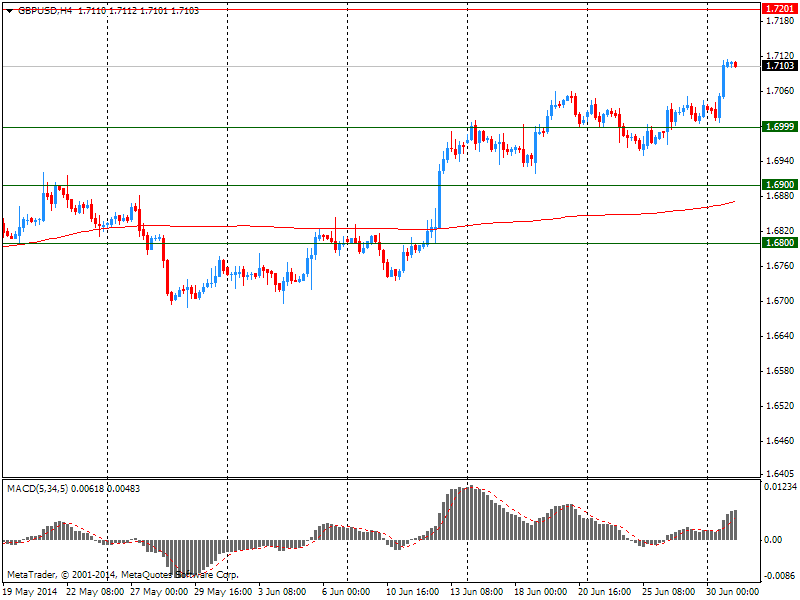Click the 1.7180 price scale value
The height and width of the screenshot is (600, 800).
781,21
